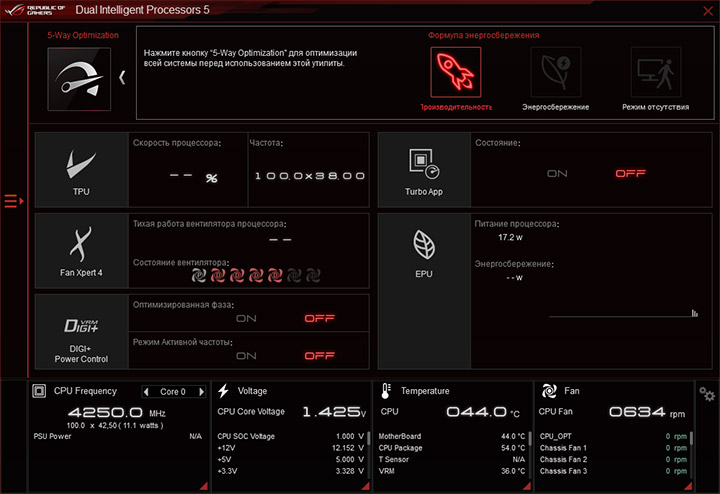Screen dimensions: 720x494
Task: Select the Энергосбережение leaf mode
Action: 556,72
